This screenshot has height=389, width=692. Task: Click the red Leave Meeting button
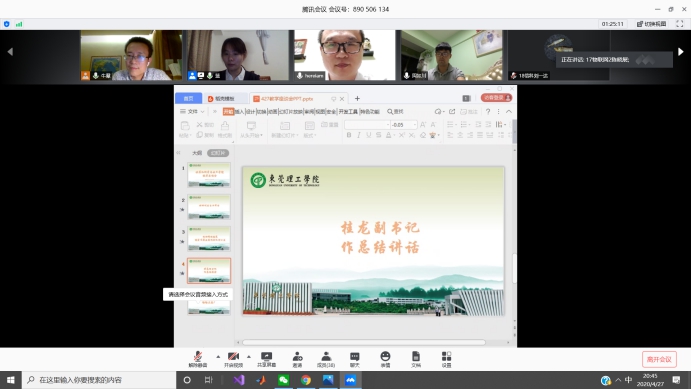[659, 359]
